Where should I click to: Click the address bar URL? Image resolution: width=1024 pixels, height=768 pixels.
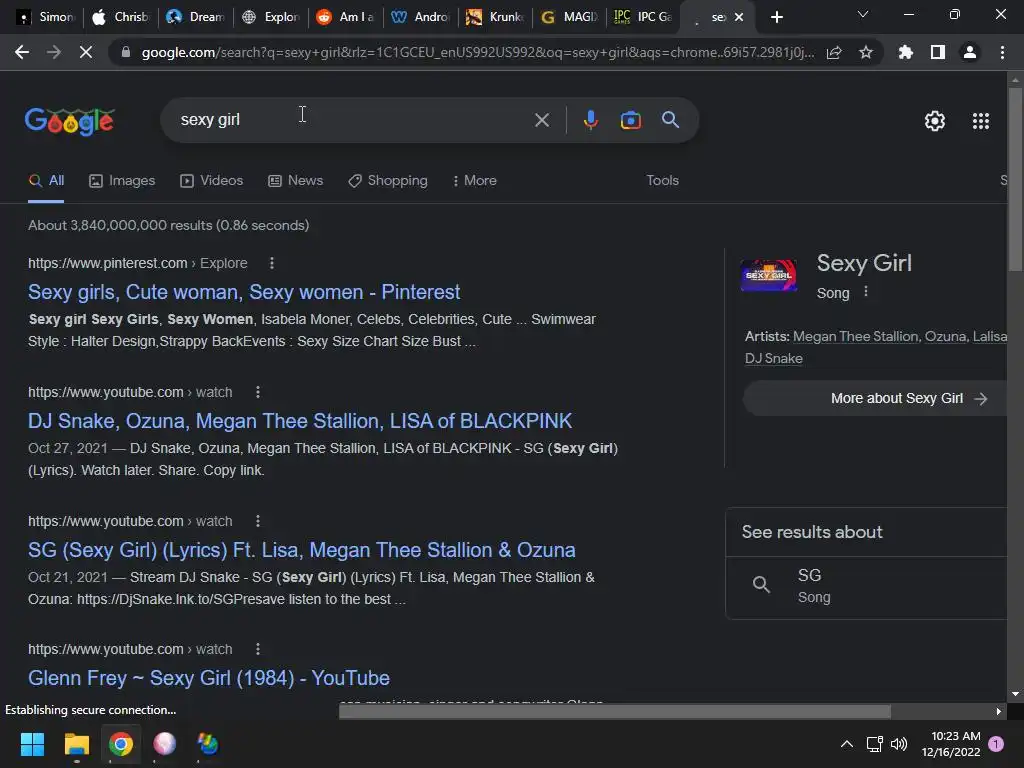point(477,52)
